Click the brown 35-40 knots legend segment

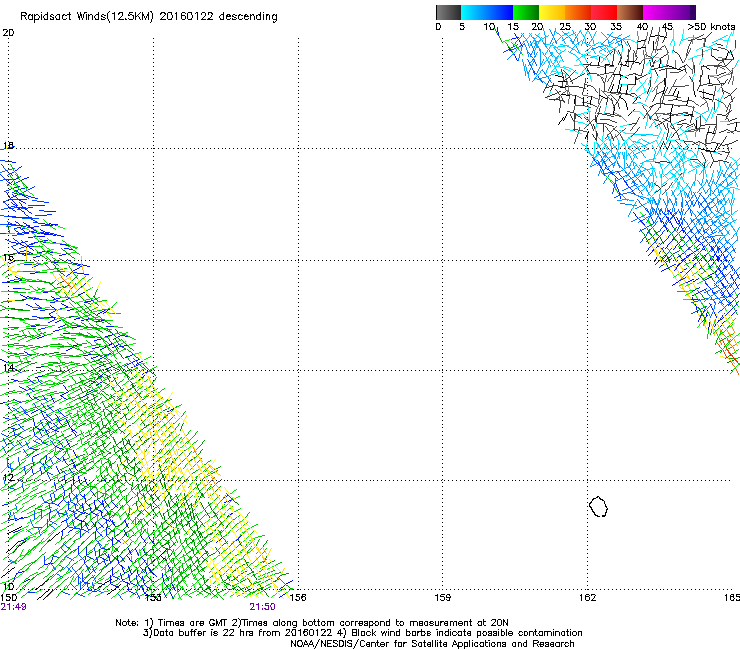tap(630, 12)
